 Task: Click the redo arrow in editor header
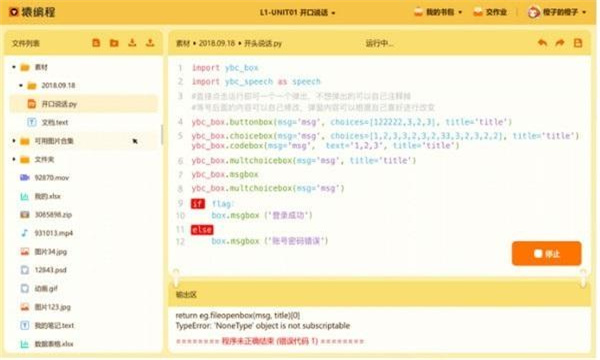click(560, 43)
